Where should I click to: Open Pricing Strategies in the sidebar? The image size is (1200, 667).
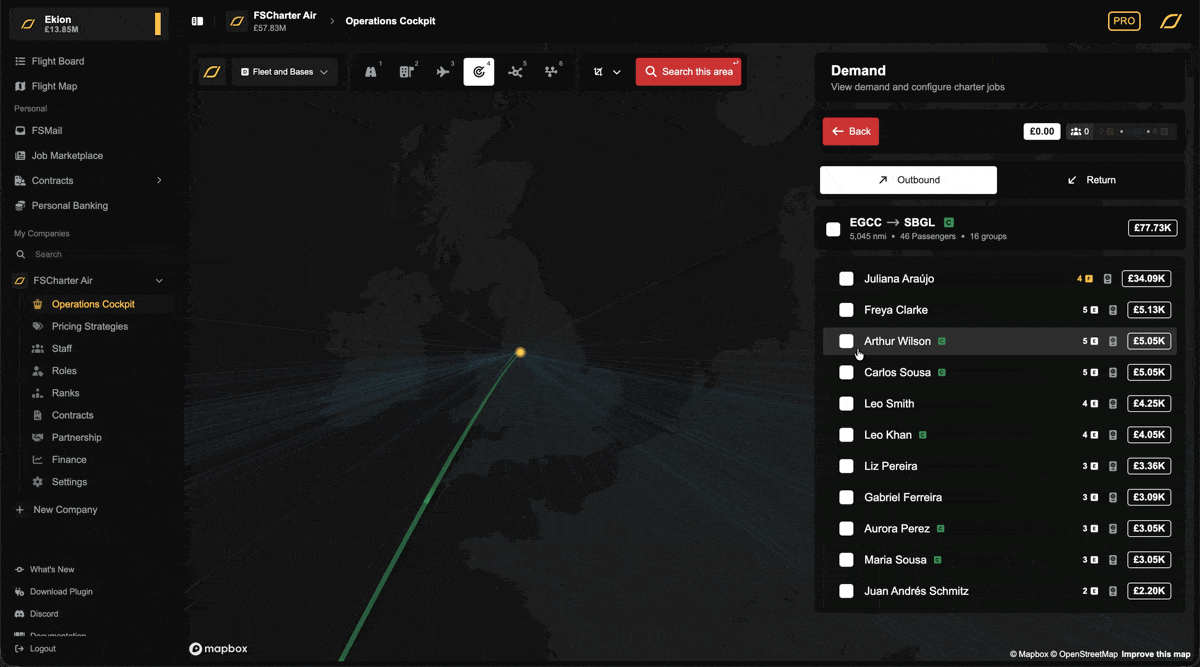pos(89,326)
